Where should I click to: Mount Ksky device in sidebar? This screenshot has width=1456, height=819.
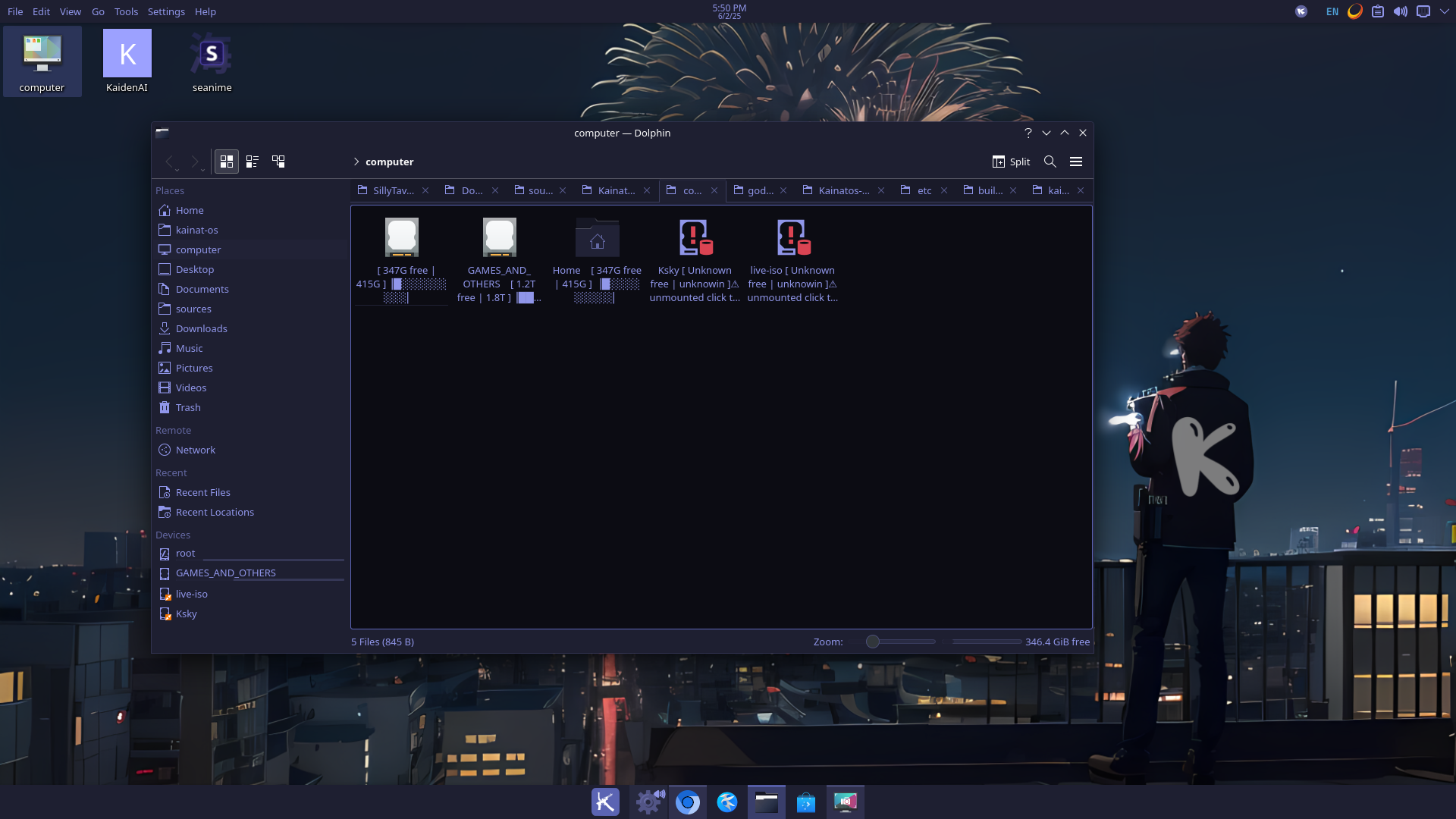tap(249, 613)
